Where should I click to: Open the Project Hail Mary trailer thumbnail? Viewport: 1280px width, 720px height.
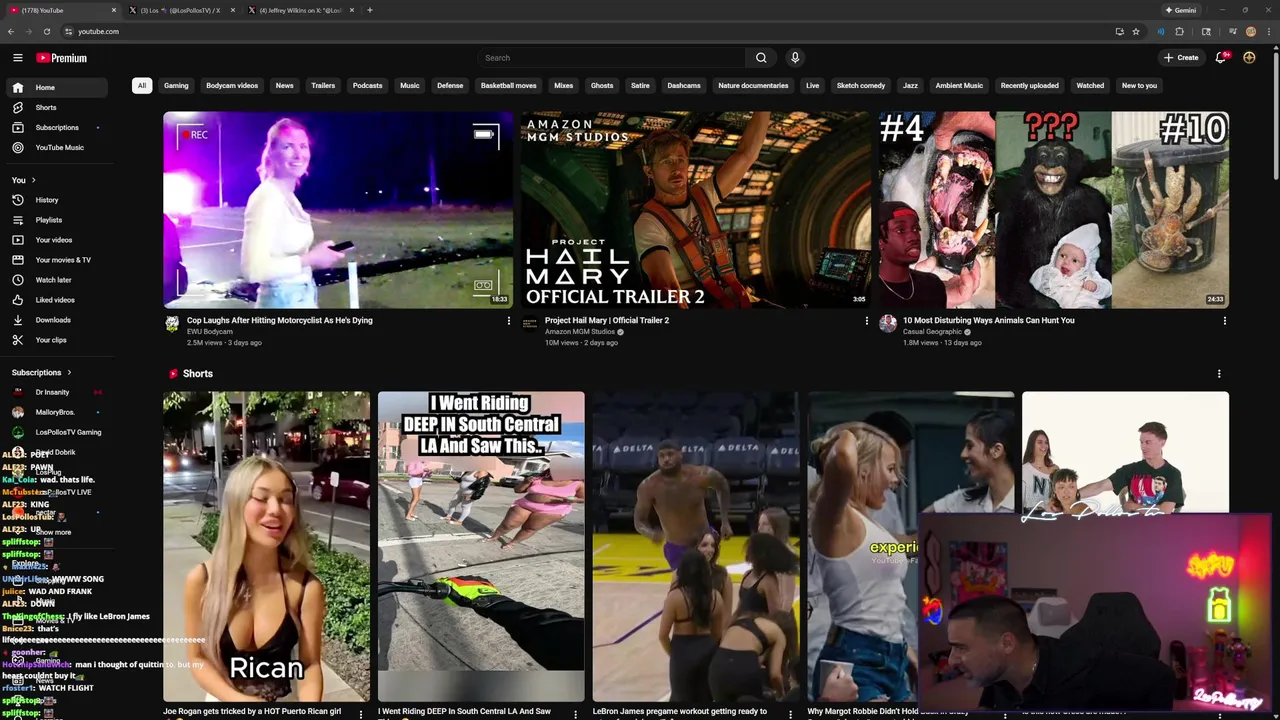tap(696, 210)
